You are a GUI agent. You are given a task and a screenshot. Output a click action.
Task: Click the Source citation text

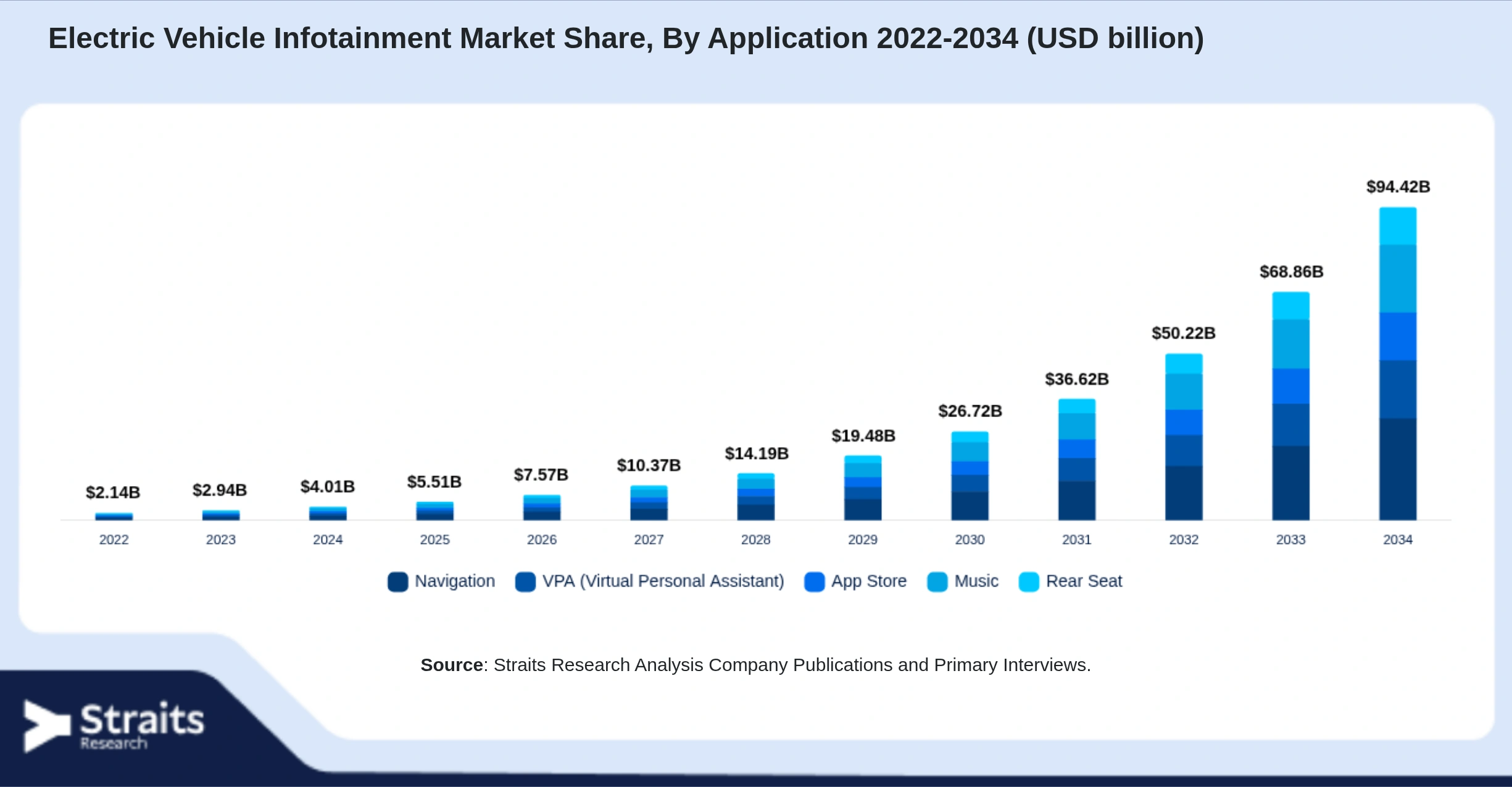[756, 665]
